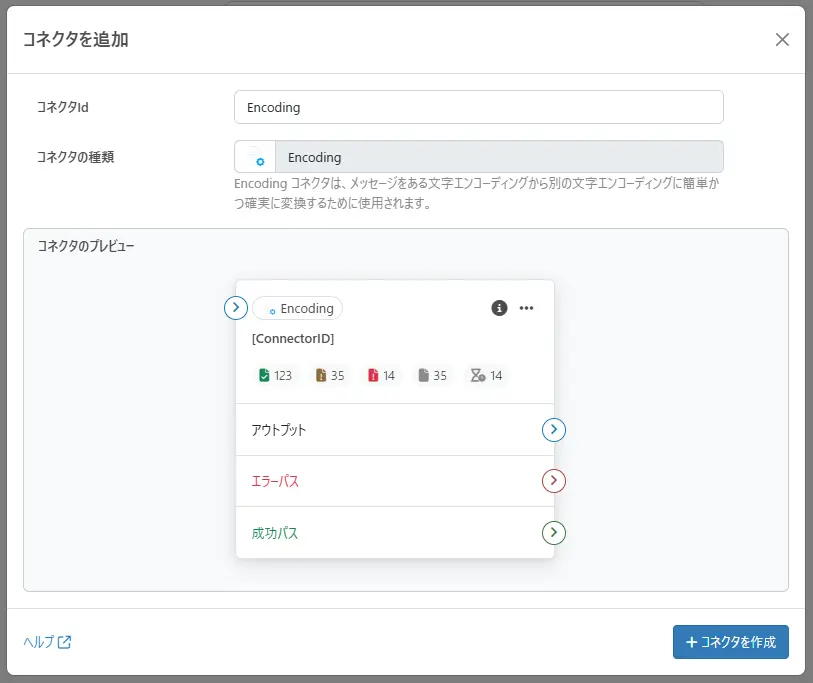This screenshot has width=813, height=683.
Task: Expand the red エラーパス chevron
Action: point(553,481)
